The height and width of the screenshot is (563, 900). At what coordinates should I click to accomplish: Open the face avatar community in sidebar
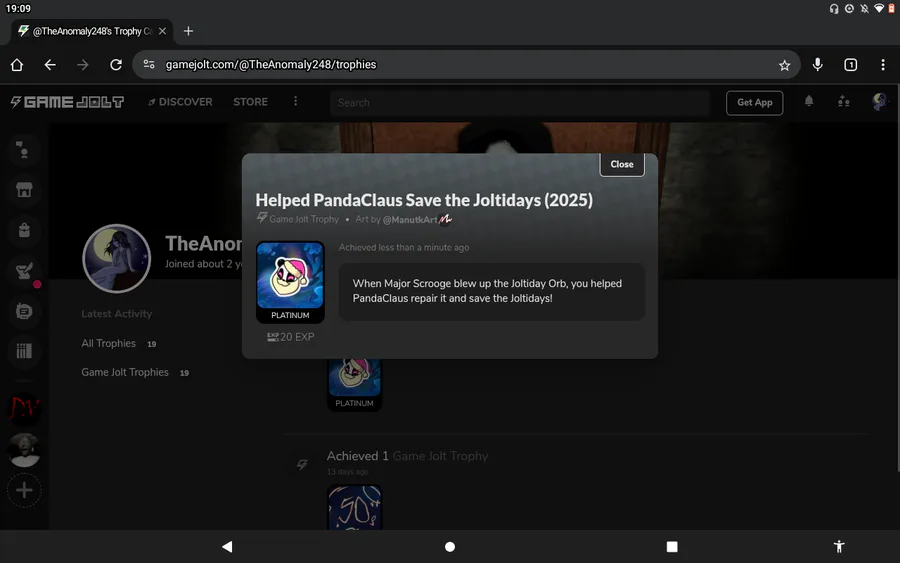coord(24,449)
